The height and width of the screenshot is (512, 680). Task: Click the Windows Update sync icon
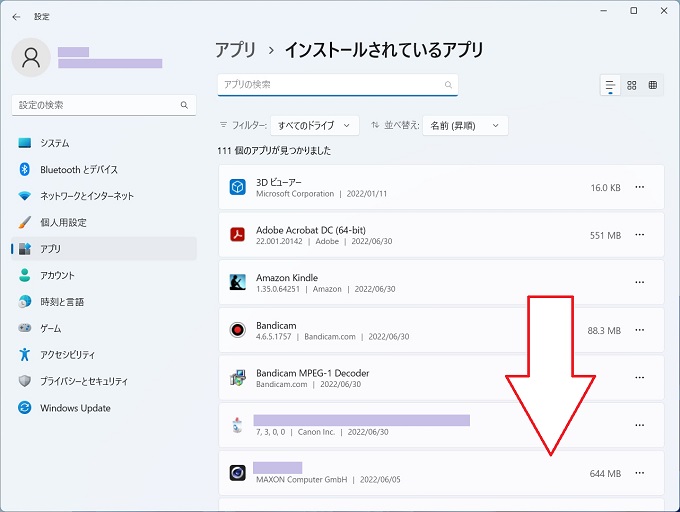point(25,408)
